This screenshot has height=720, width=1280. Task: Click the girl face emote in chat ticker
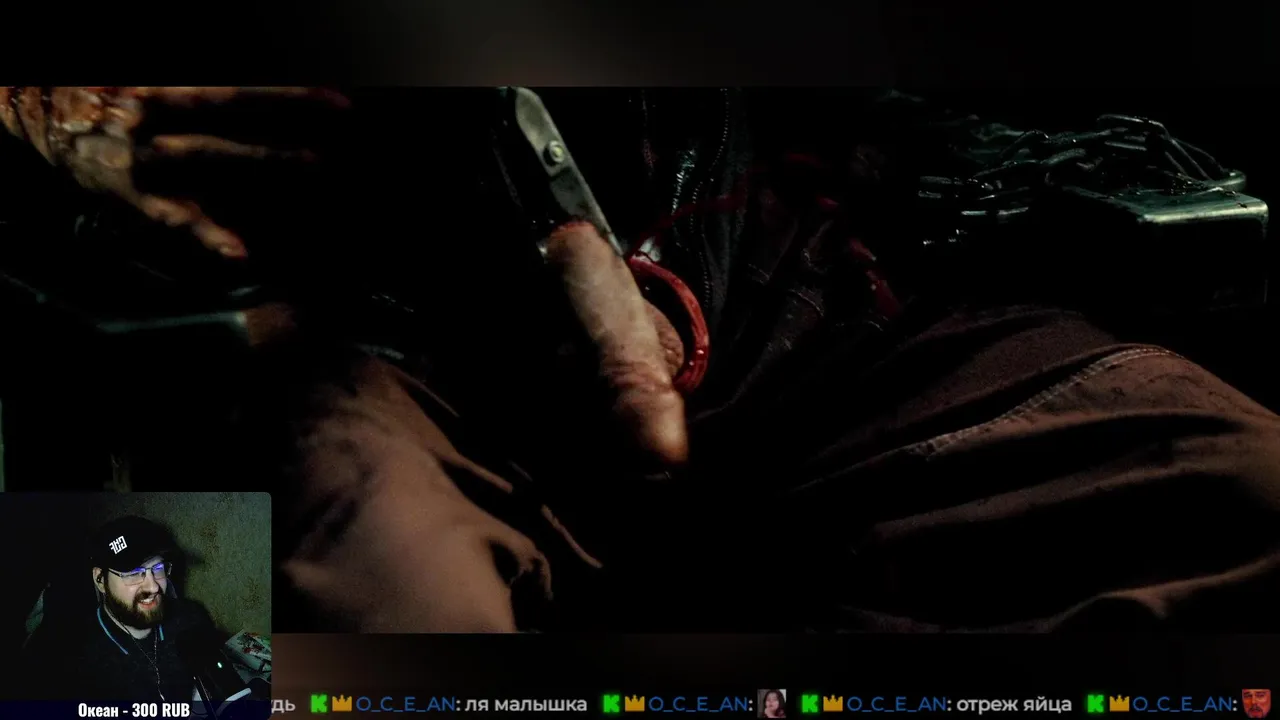coord(771,704)
